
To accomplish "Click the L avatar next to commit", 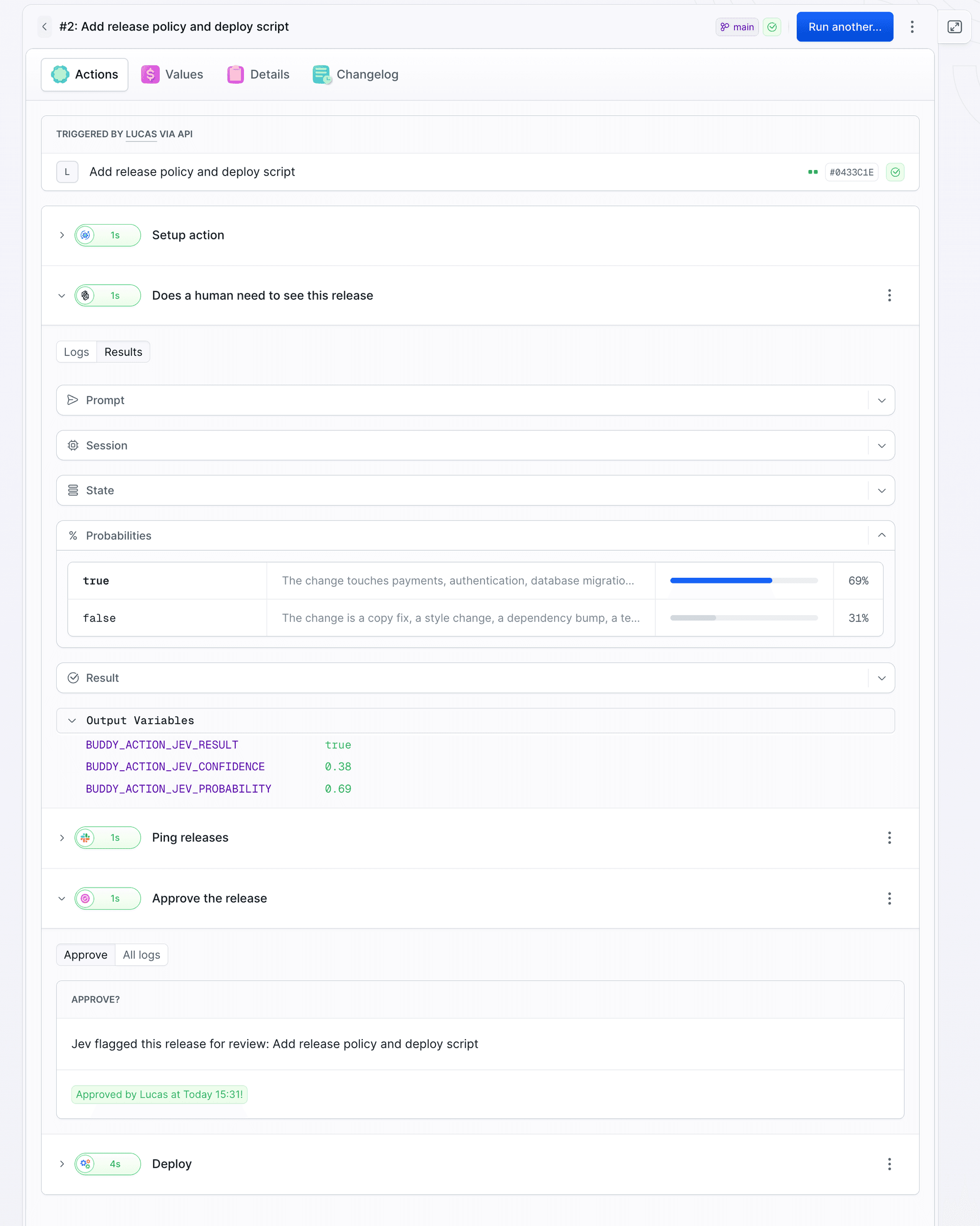I will coord(67,171).
